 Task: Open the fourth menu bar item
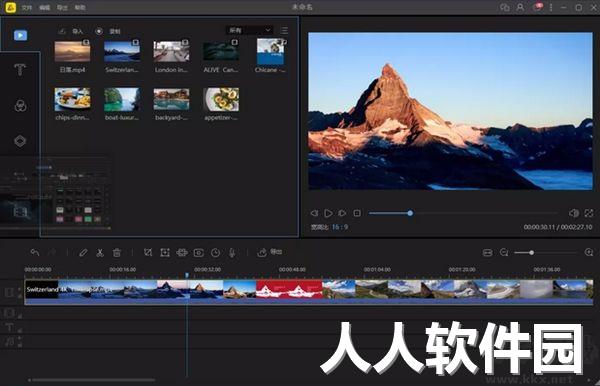pos(80,8)
